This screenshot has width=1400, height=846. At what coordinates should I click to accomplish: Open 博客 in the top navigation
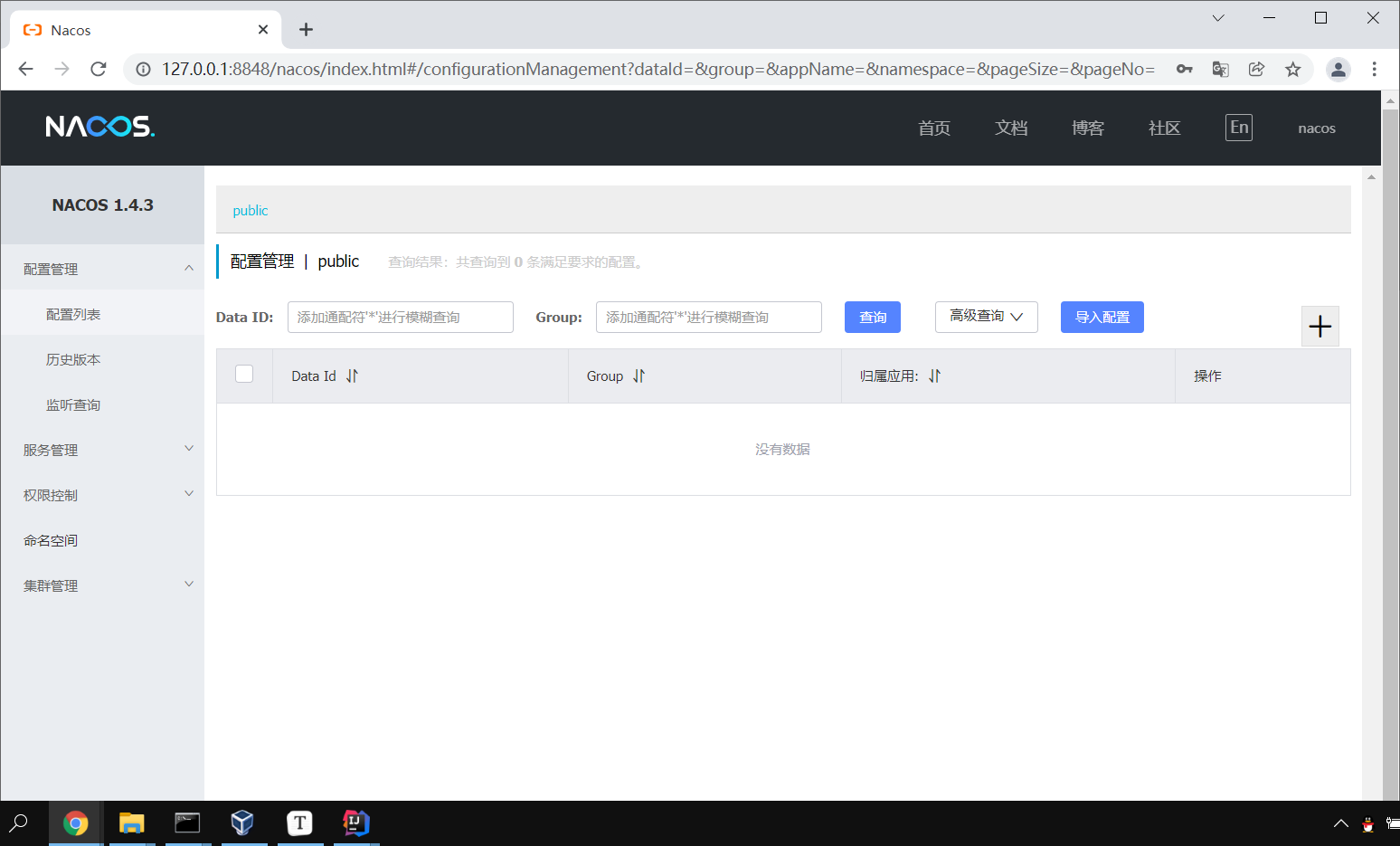point(1088,128)
